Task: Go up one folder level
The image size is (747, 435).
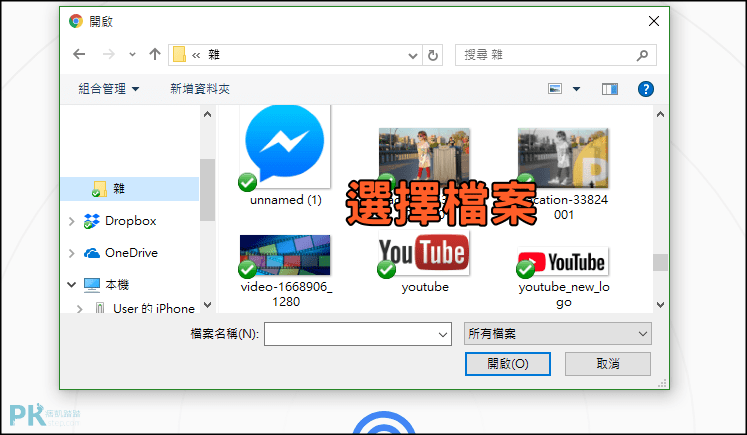Action: click(155, 54)
